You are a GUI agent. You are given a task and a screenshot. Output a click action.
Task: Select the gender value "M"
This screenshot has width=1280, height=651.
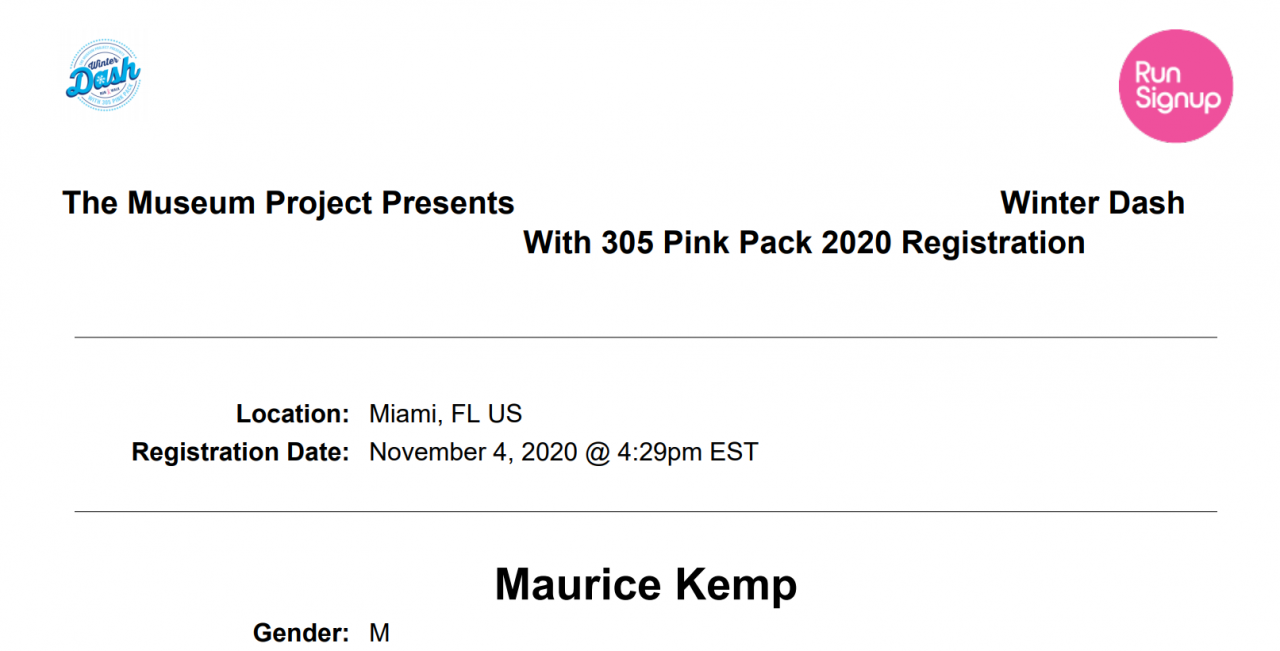point(379,633)
